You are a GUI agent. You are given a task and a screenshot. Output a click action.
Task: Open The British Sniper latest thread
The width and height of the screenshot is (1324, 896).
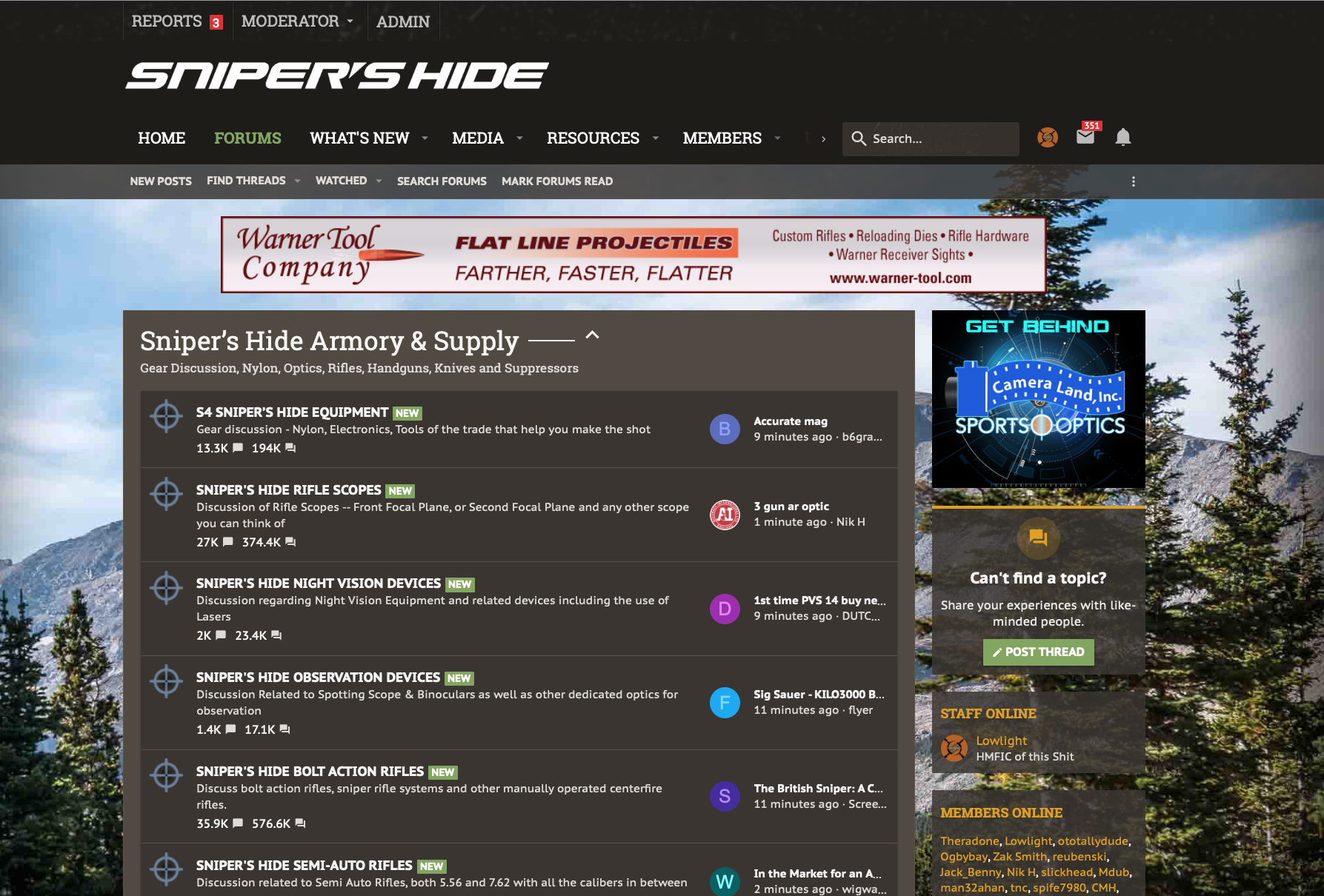818,789
